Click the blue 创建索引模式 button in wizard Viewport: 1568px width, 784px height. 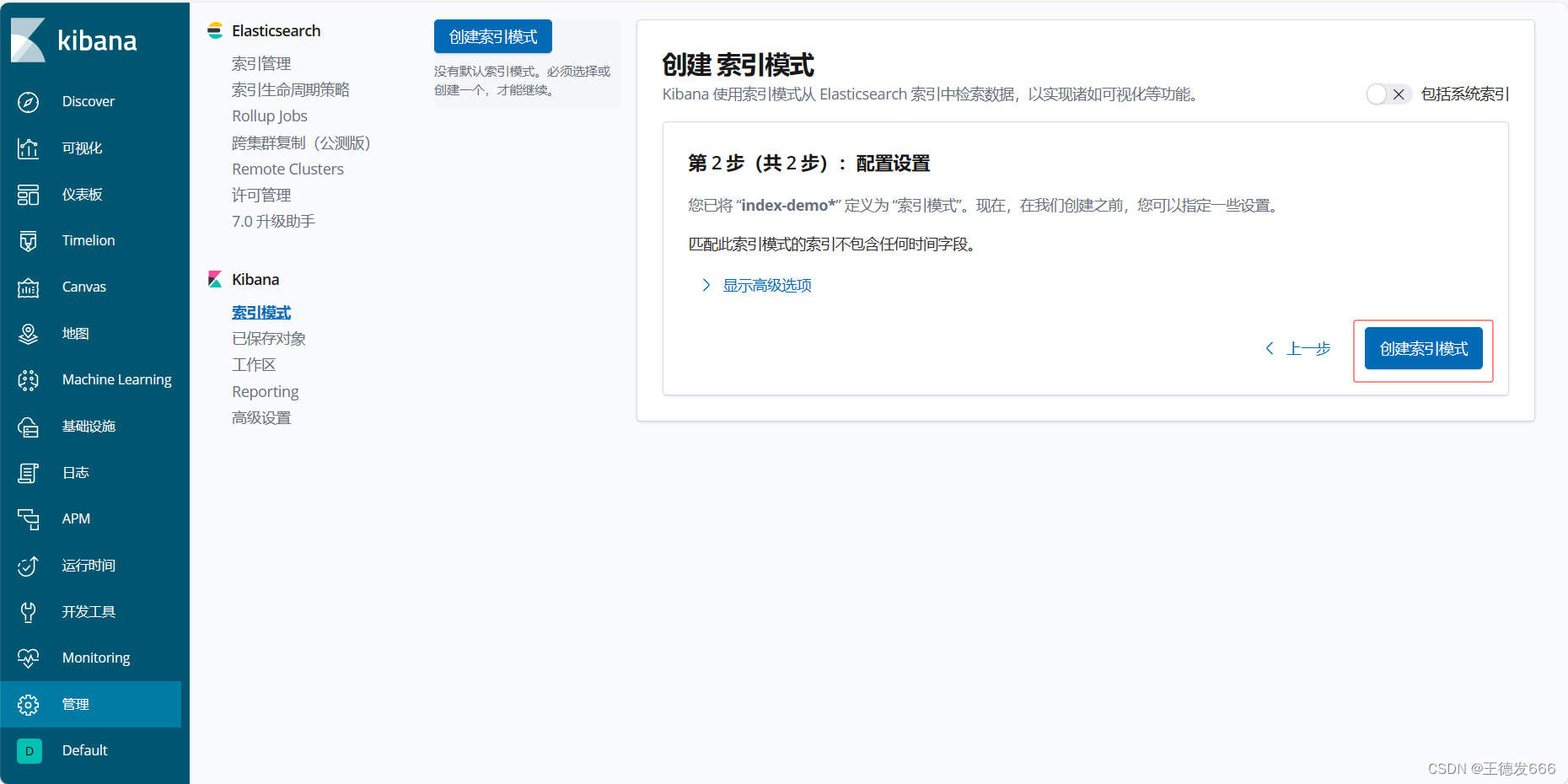(1424, 348)
